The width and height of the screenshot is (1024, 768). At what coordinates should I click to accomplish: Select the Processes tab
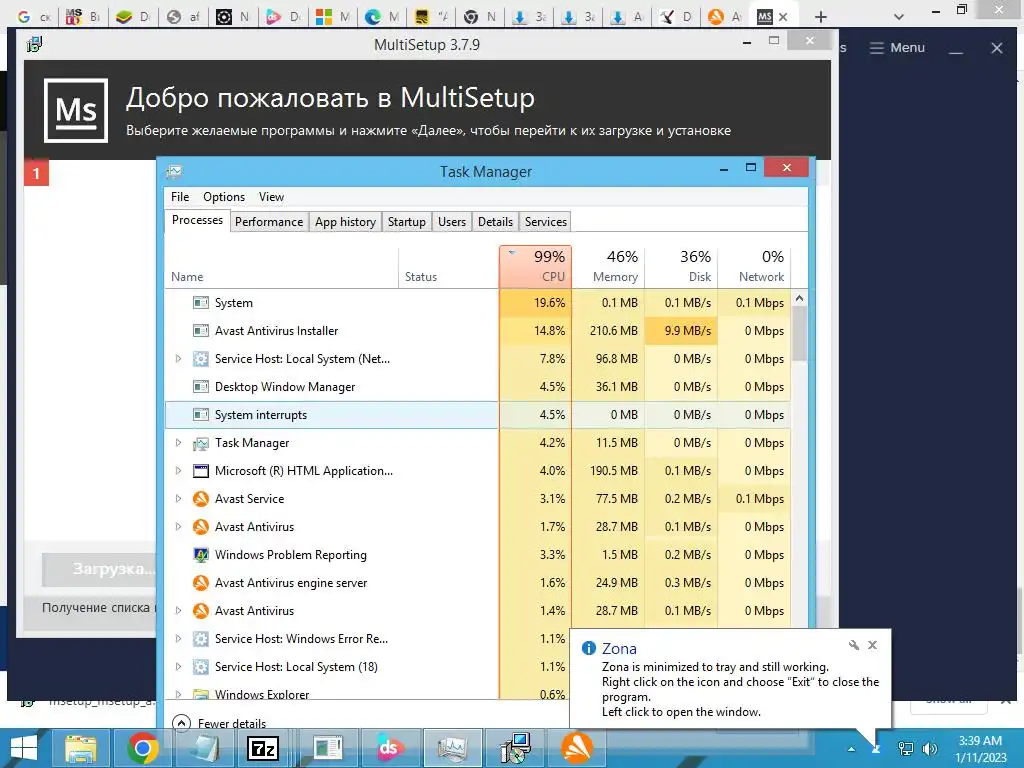(197, 220)
